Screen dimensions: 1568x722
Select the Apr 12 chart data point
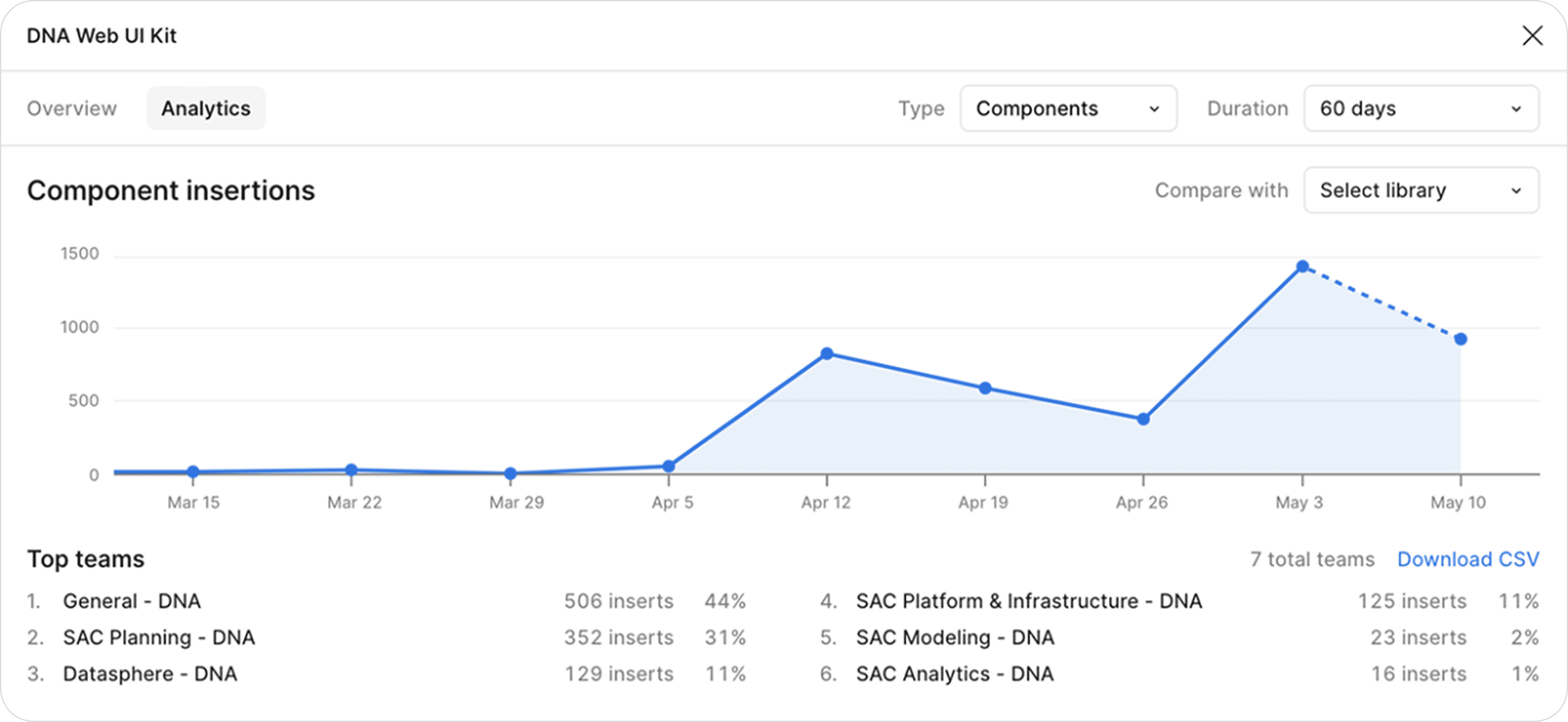click(x=826, y=354)
